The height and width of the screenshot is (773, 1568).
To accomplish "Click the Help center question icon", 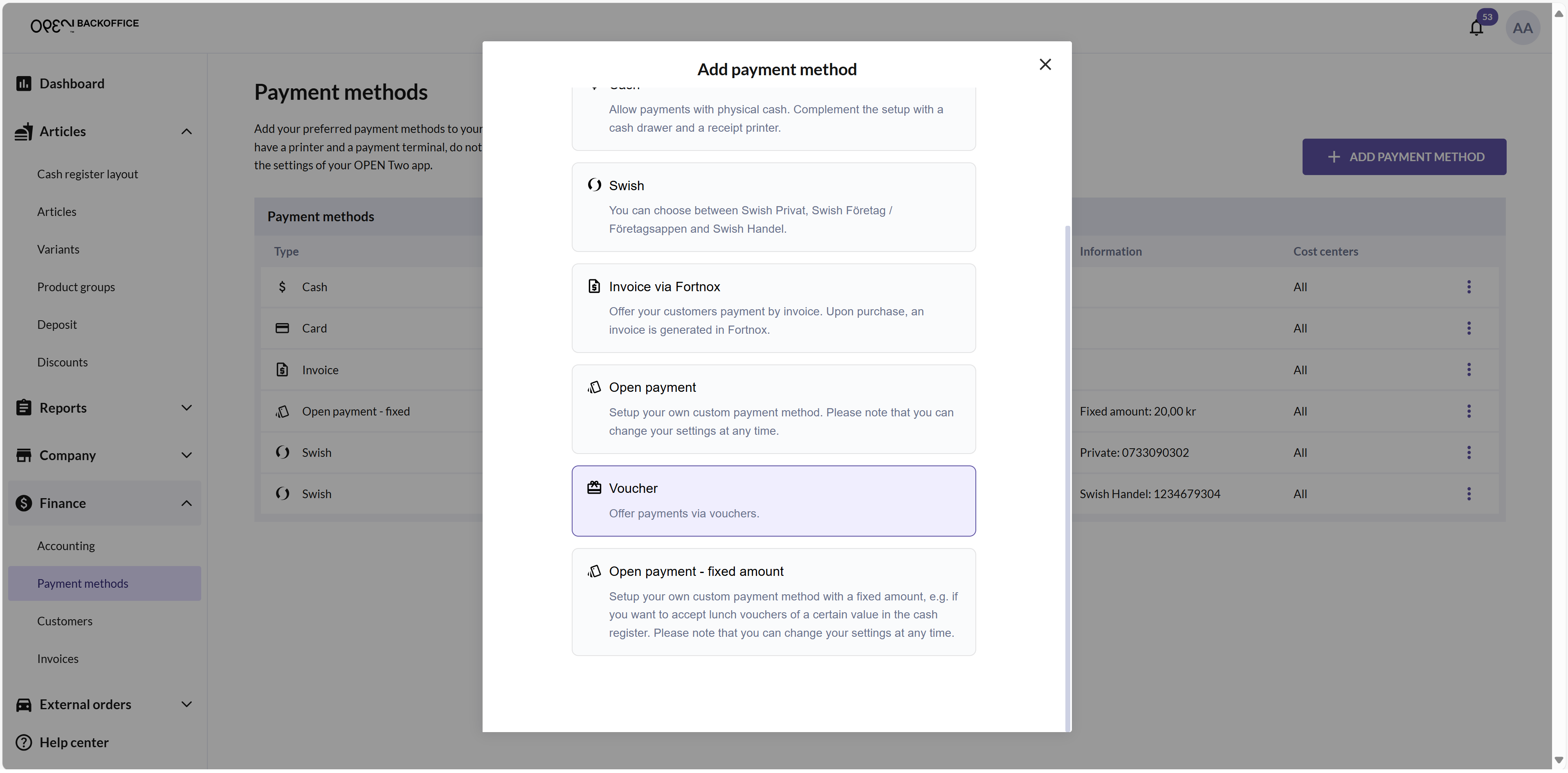I will pyautogui.click(x=24, y=743).
